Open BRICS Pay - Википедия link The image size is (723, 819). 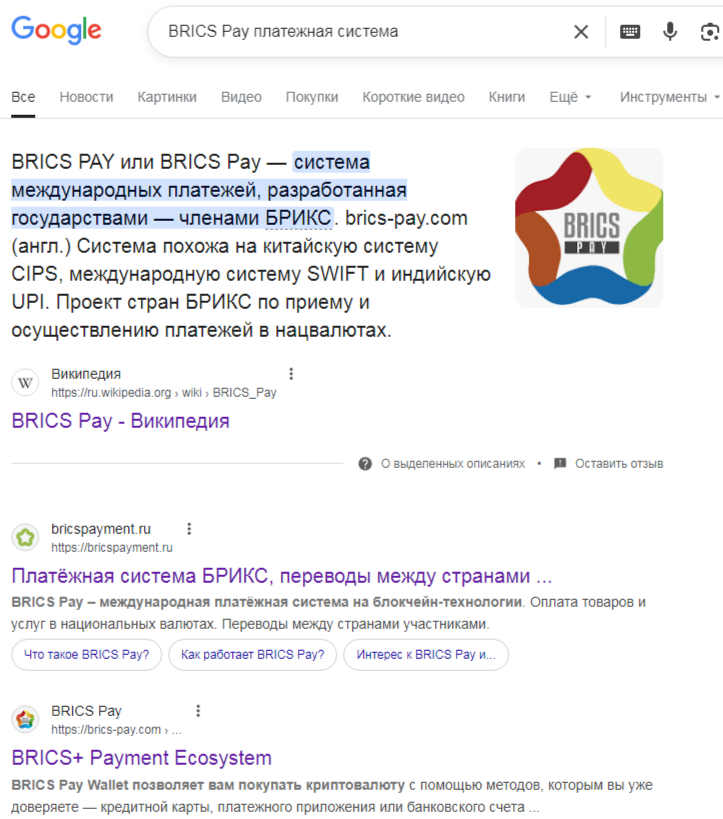pos(121,421)
